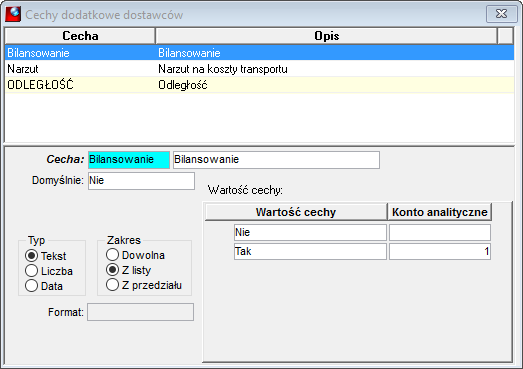This screenshot has height=369, width=523.
Task: Click the Konto analityczne column header
Action: pos(440,212)
